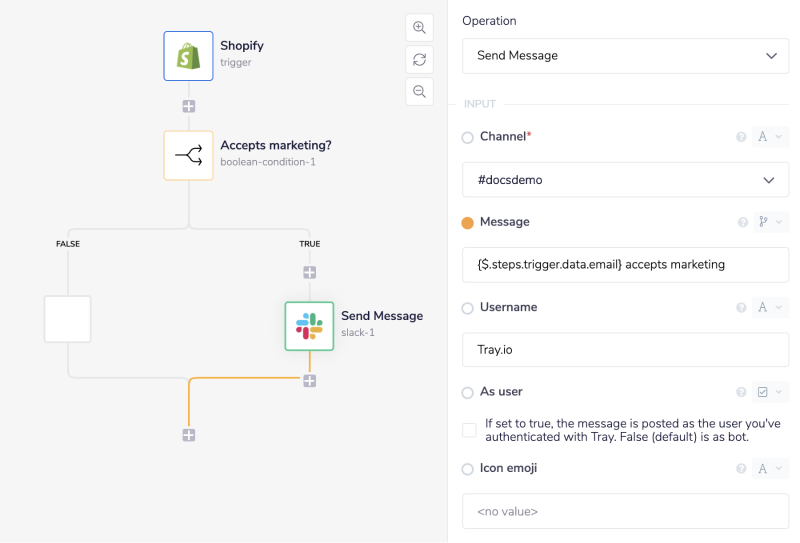The width and height of the screenshot is (800, 543).
Task: Open the Message field type selector
Action: pyautogui.click(x=770, y=222)
